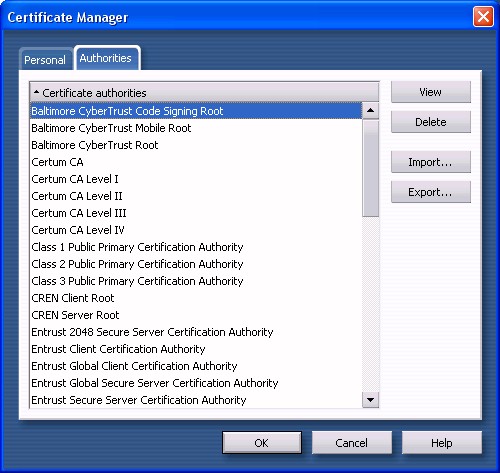The image size is (500, 473).
Task: Click the scrollbar up arrow
Action: click(370, 110)
